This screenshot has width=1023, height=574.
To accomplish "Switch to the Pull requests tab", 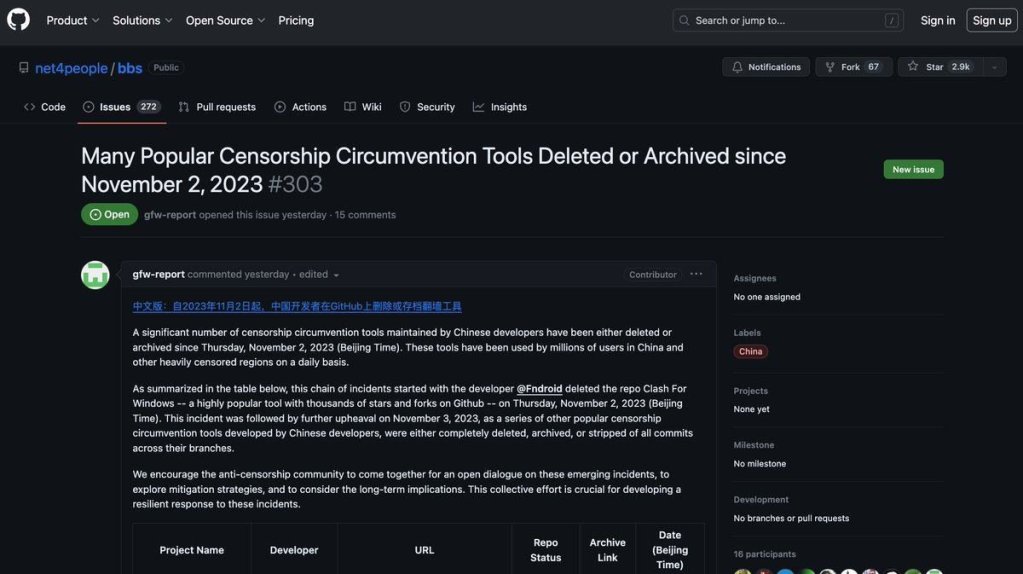I will (x=217, y=107).
